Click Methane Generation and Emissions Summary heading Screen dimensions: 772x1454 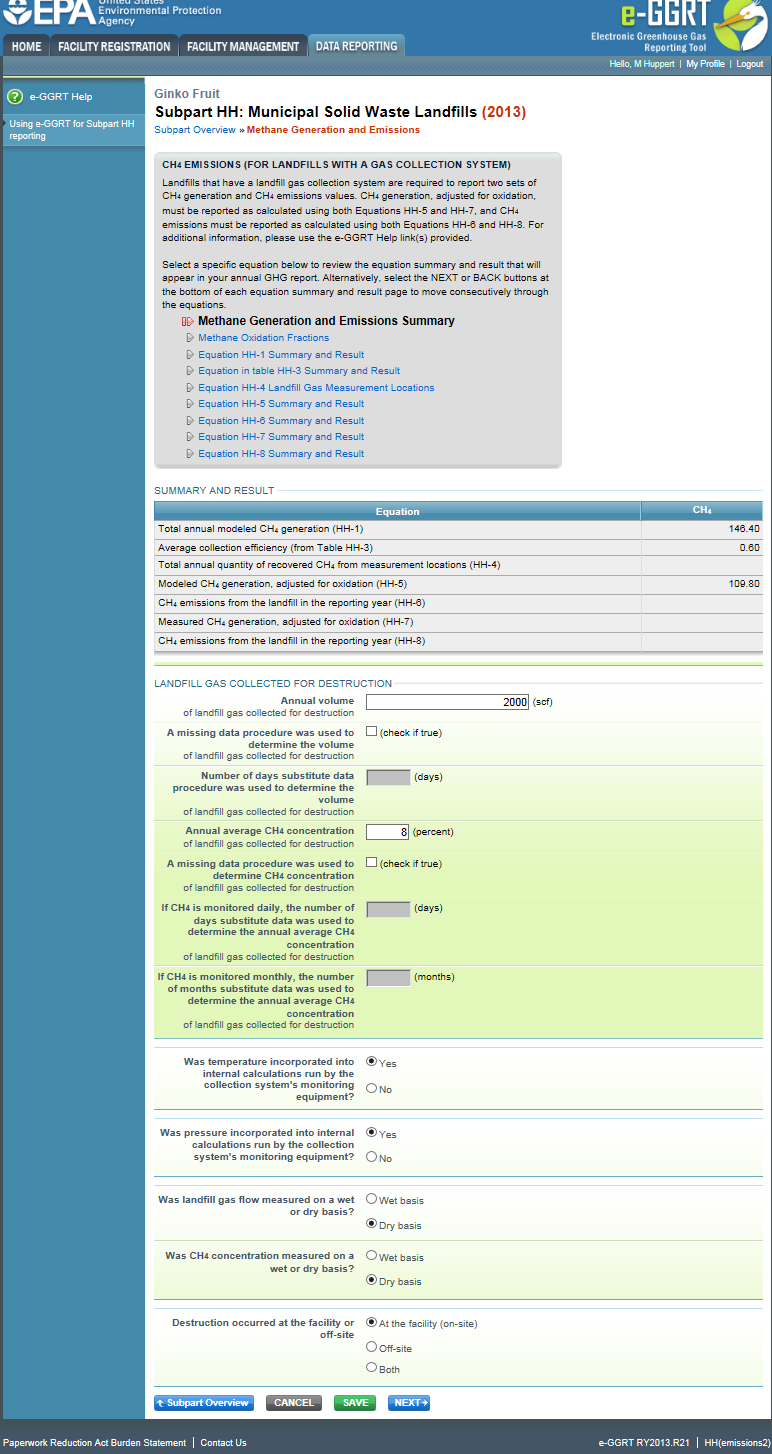326,322
